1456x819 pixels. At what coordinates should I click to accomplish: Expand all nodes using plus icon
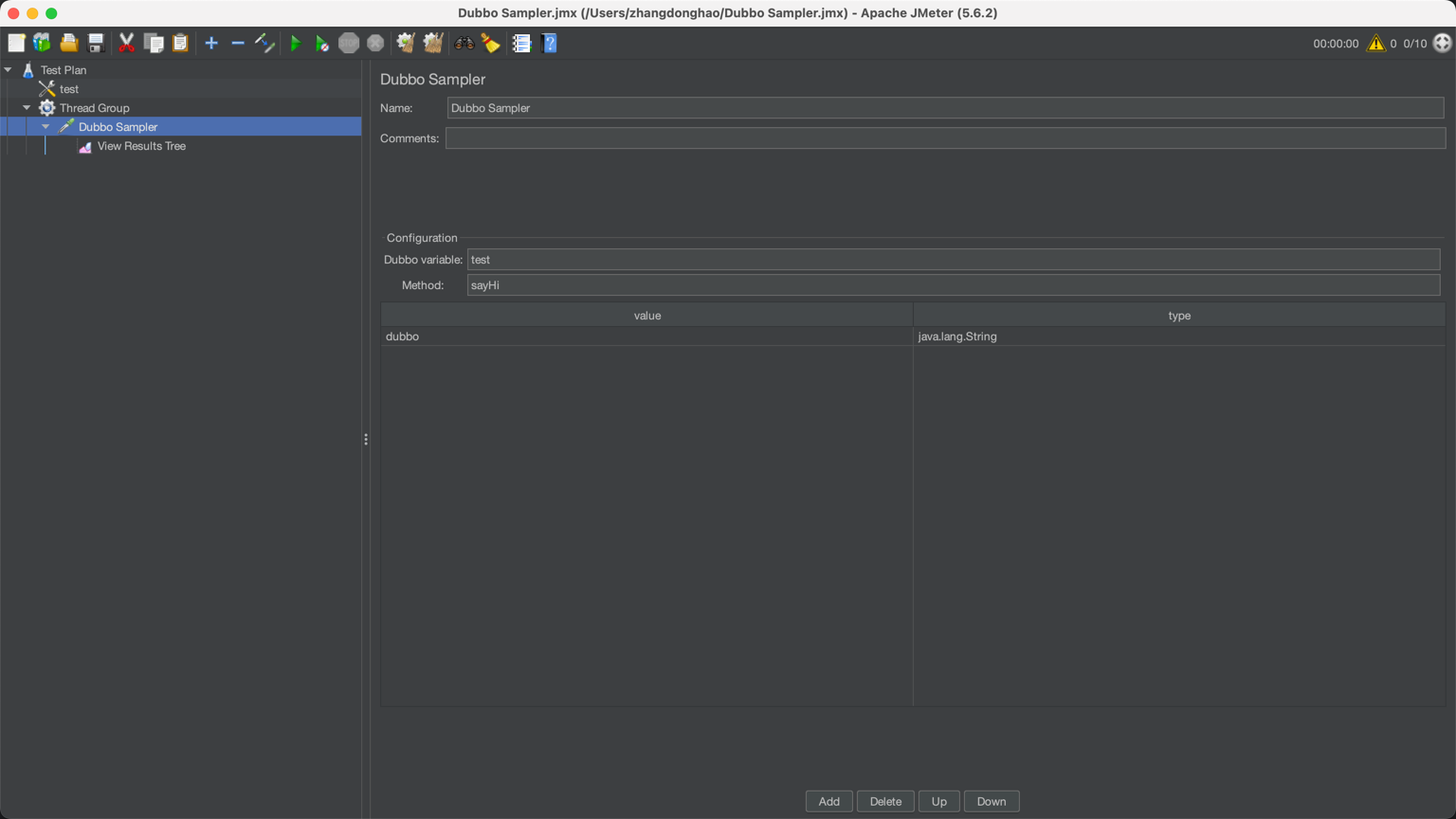tap(211, 43)
